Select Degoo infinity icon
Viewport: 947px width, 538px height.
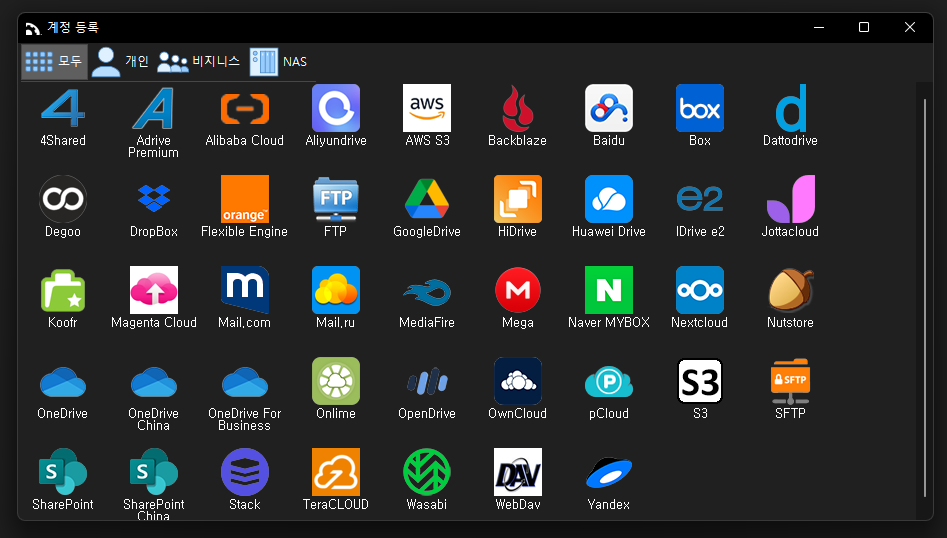tap(63, 199)
